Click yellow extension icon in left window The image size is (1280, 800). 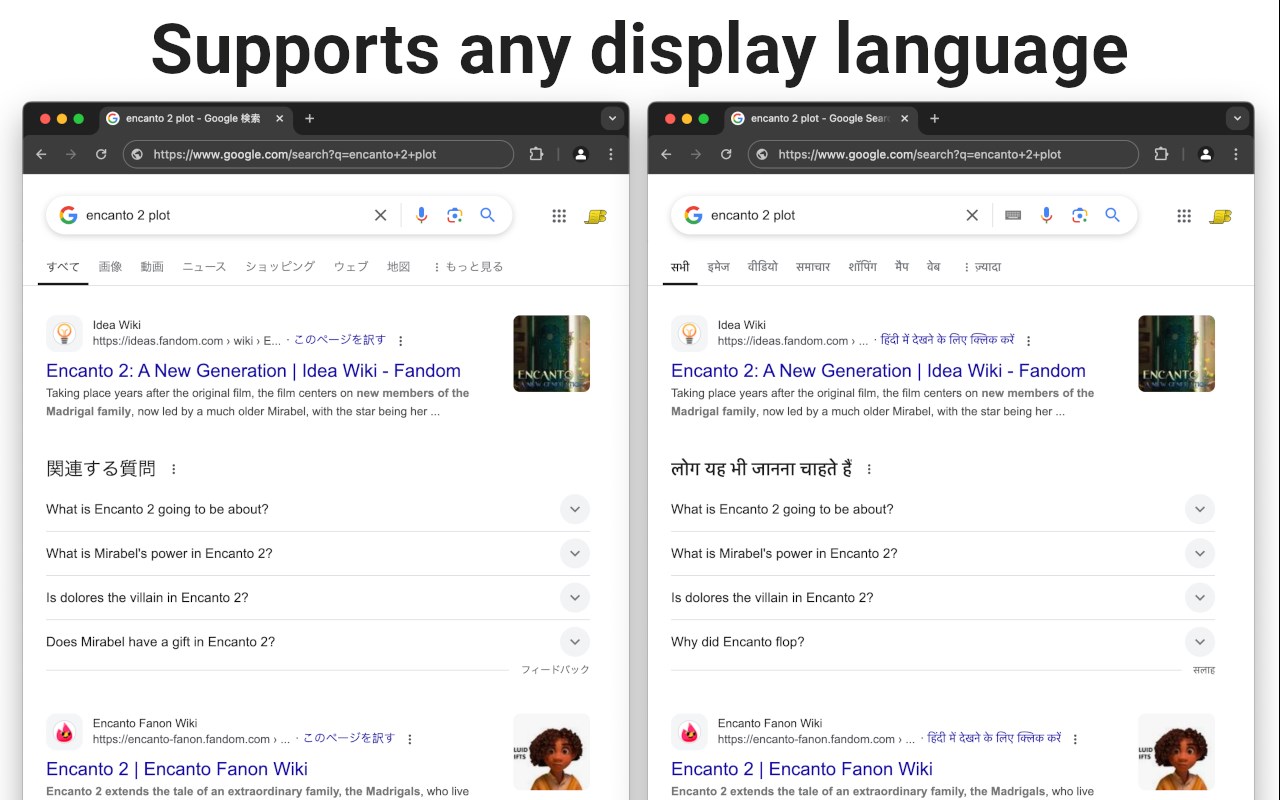point(596,216)
